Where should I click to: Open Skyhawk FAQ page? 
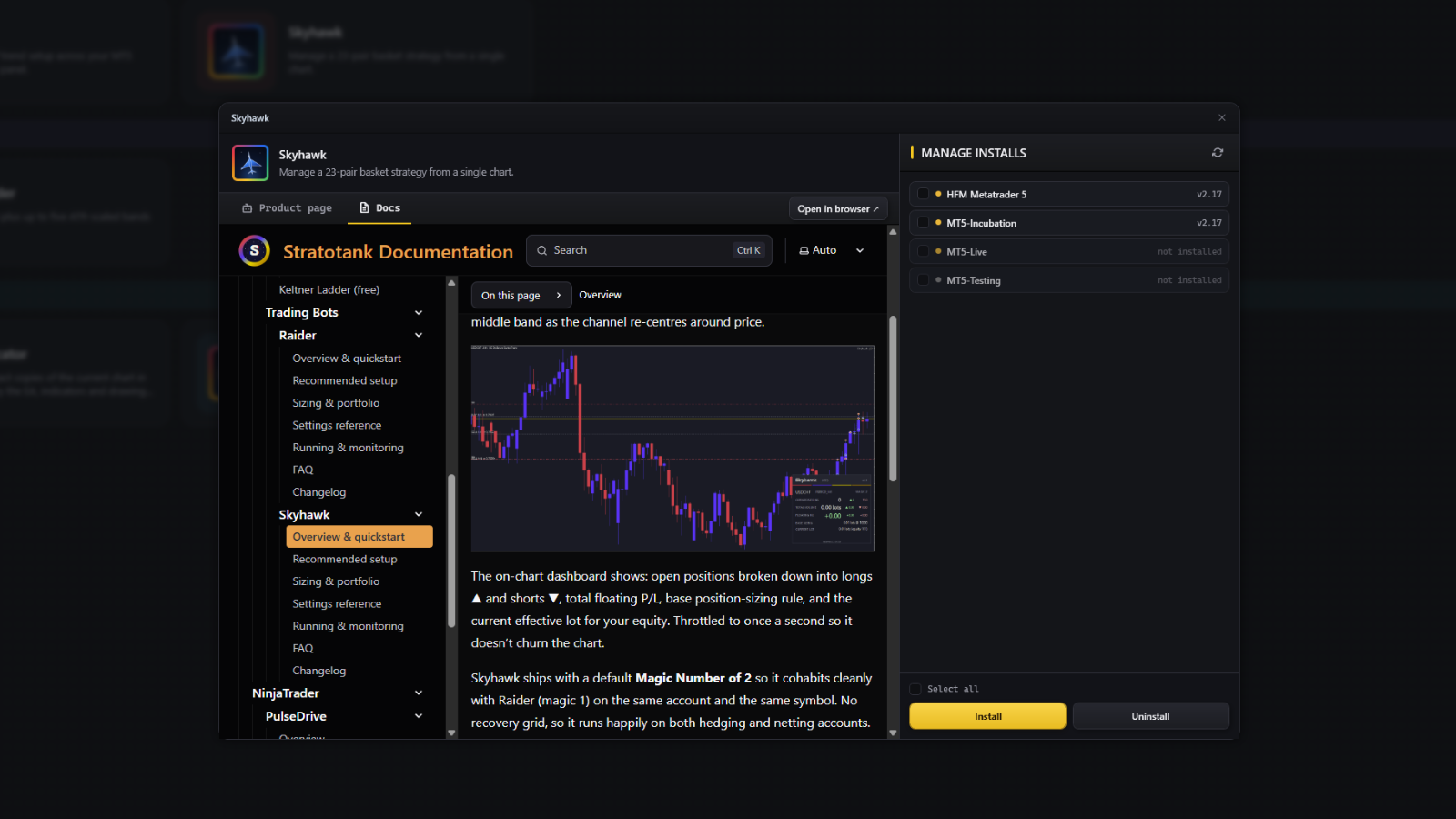(303, 648)
